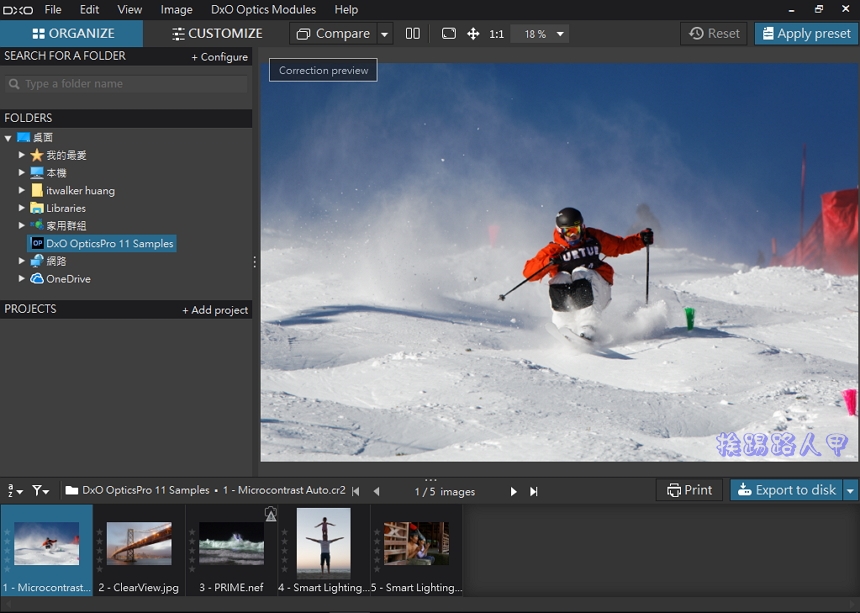Open the Image menu

pos(176,9)
